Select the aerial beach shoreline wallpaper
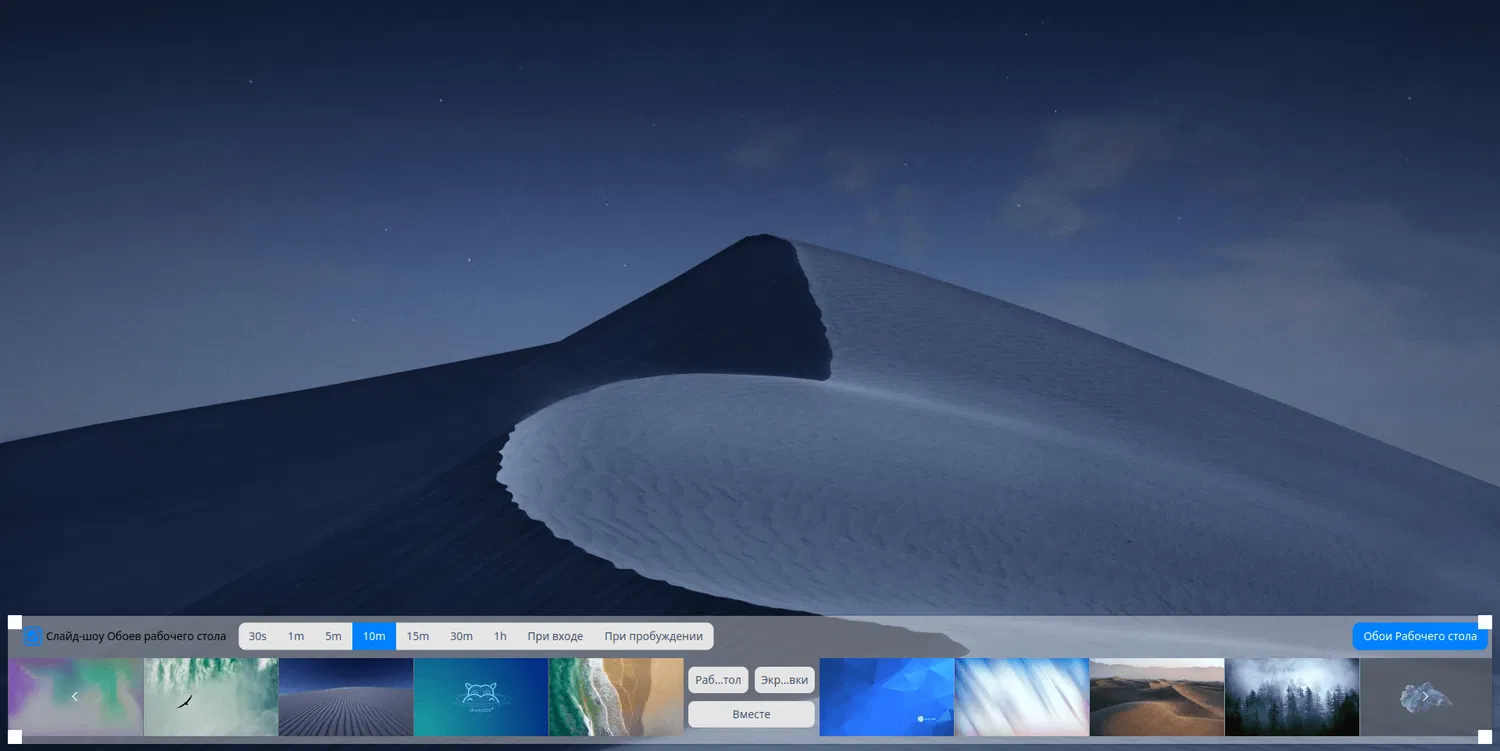The height and width of the screenshot is (751, 1500). pos(616,696)
